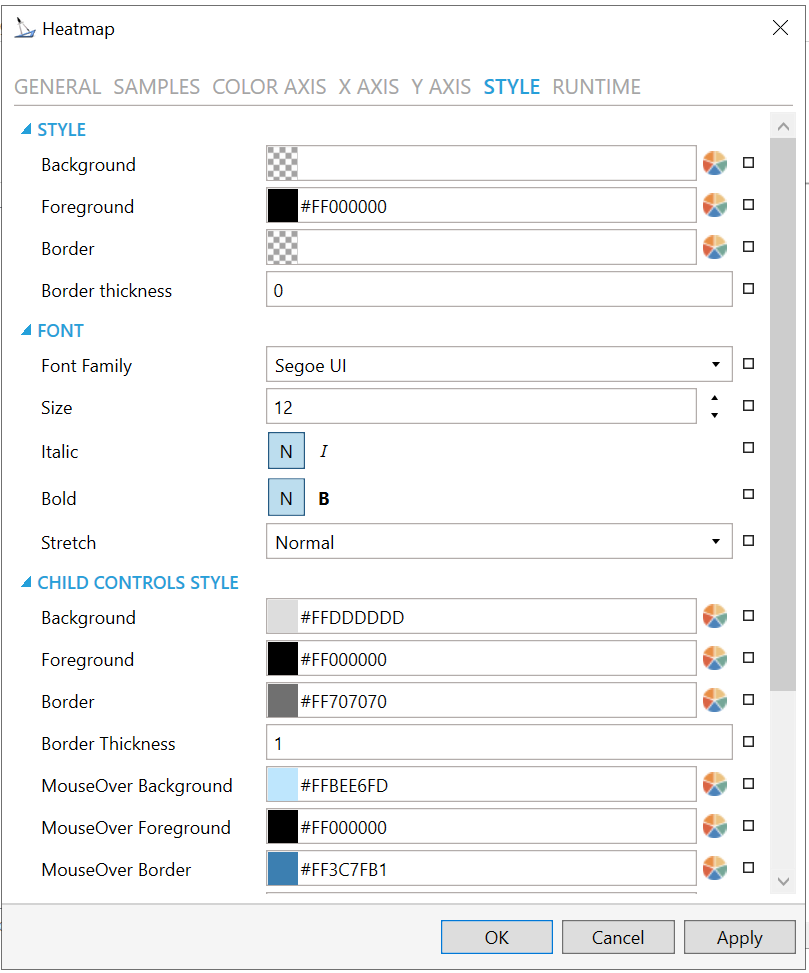Collapse the STYLE section
Screen dimensions: 809x973
click(x=26, y=129)
